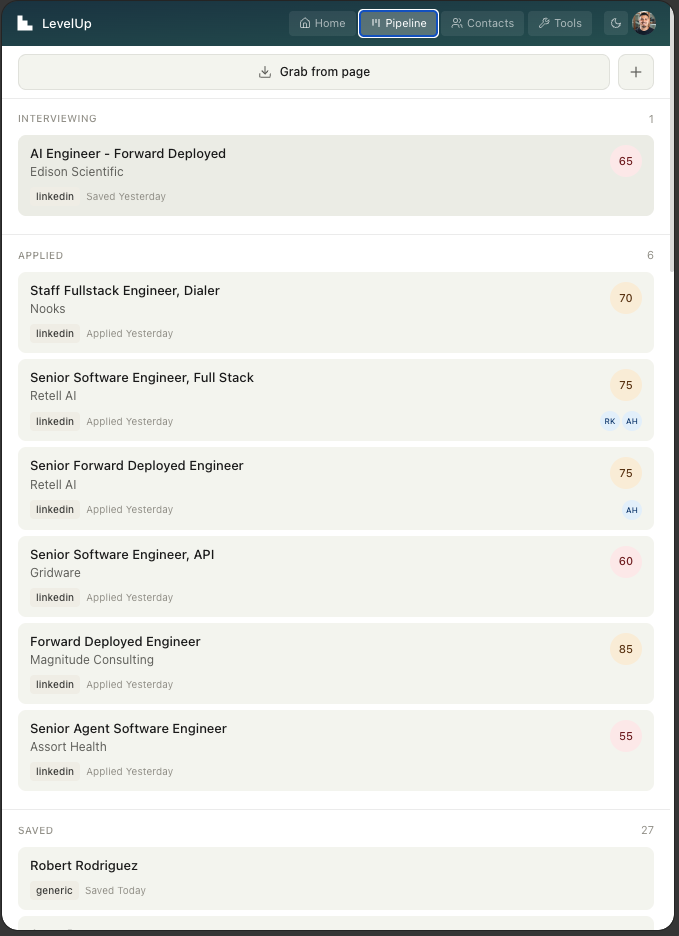Click the 65 score badge on the AI Engineer card

(x=626, y=161)
